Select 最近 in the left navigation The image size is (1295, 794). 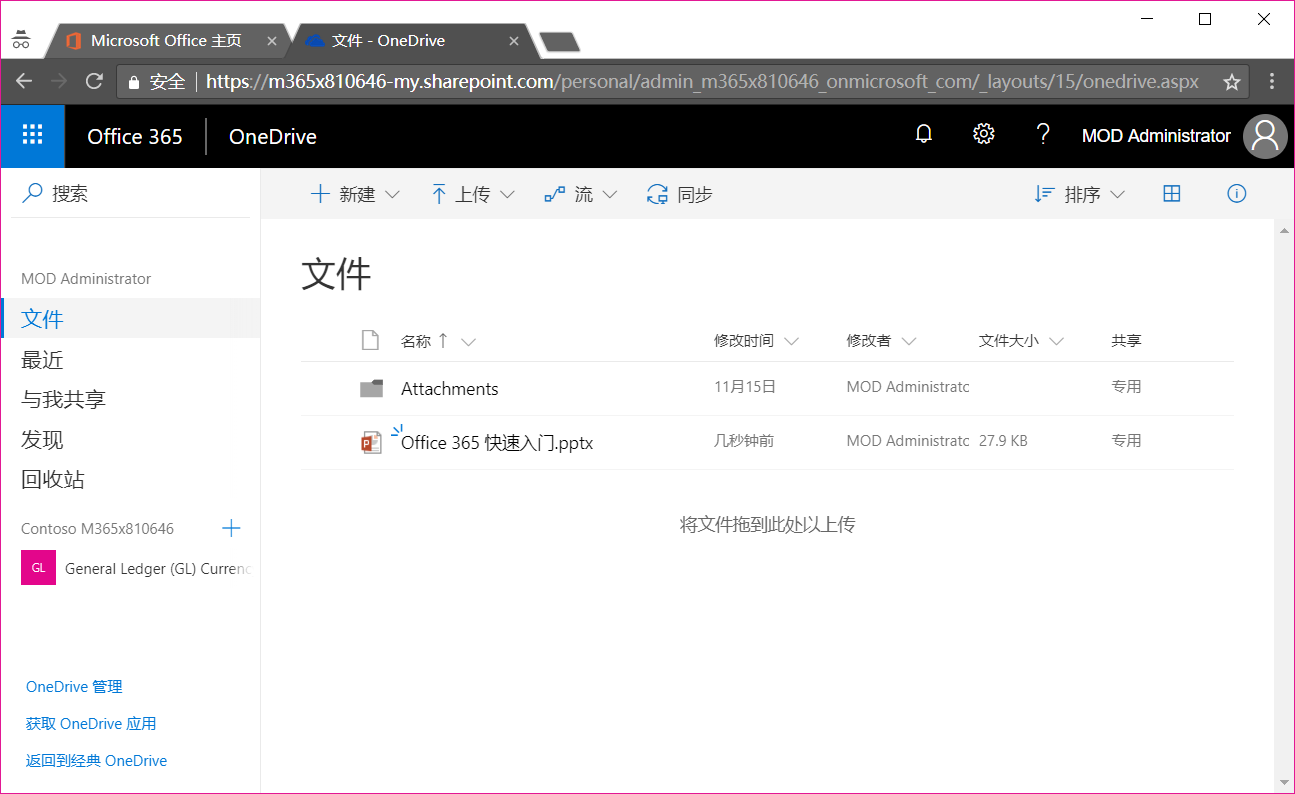point(42,358)
